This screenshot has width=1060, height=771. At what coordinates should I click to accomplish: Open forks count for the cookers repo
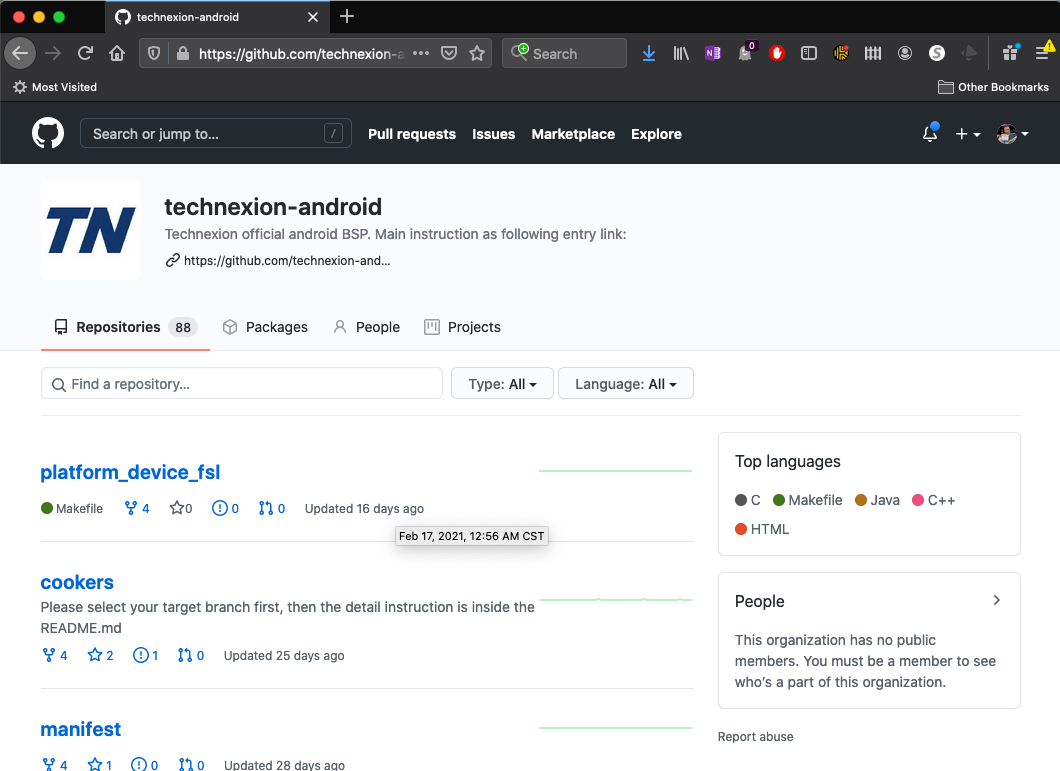click(55, 655)
